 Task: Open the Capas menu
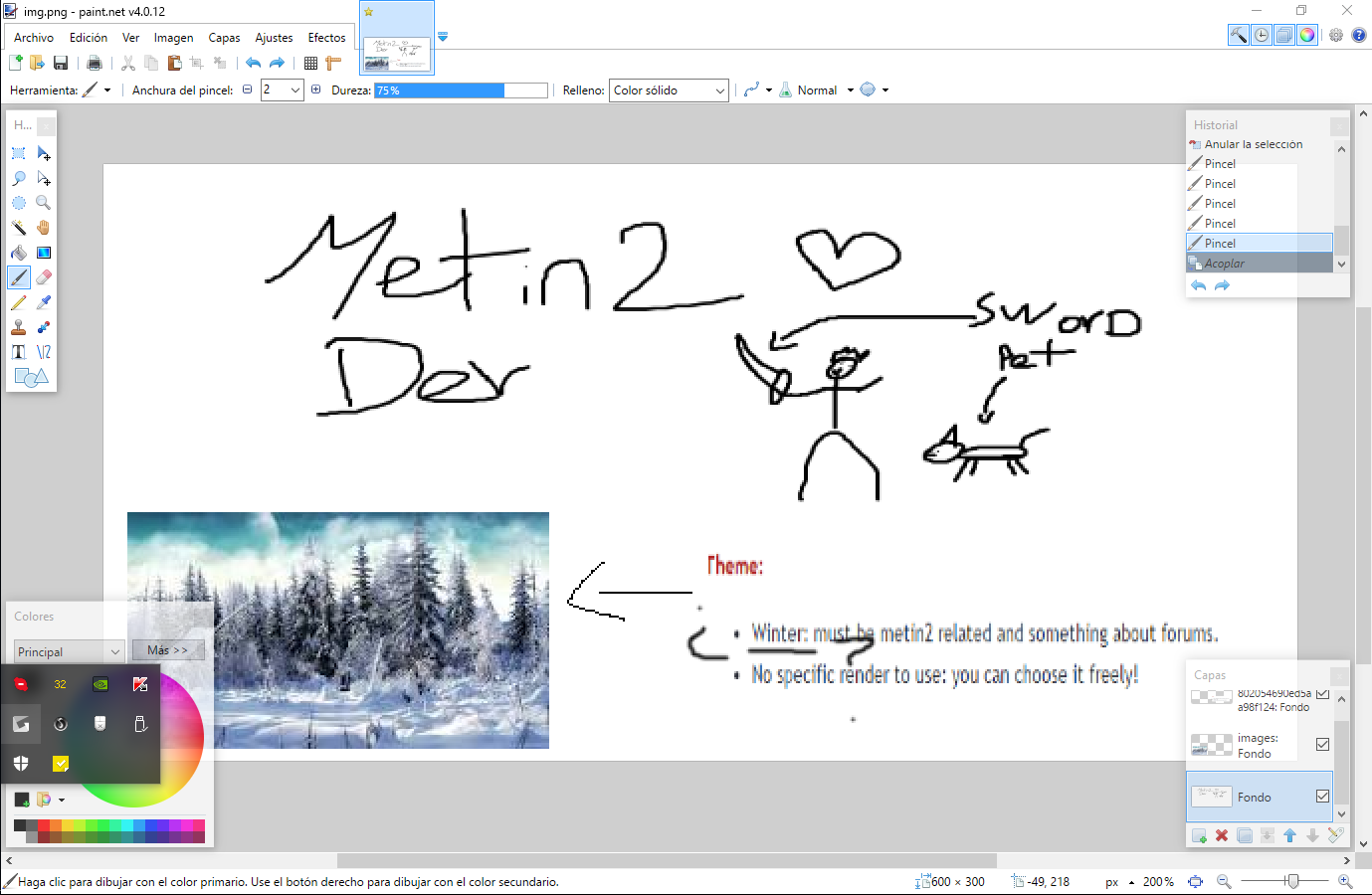(224, 38)
